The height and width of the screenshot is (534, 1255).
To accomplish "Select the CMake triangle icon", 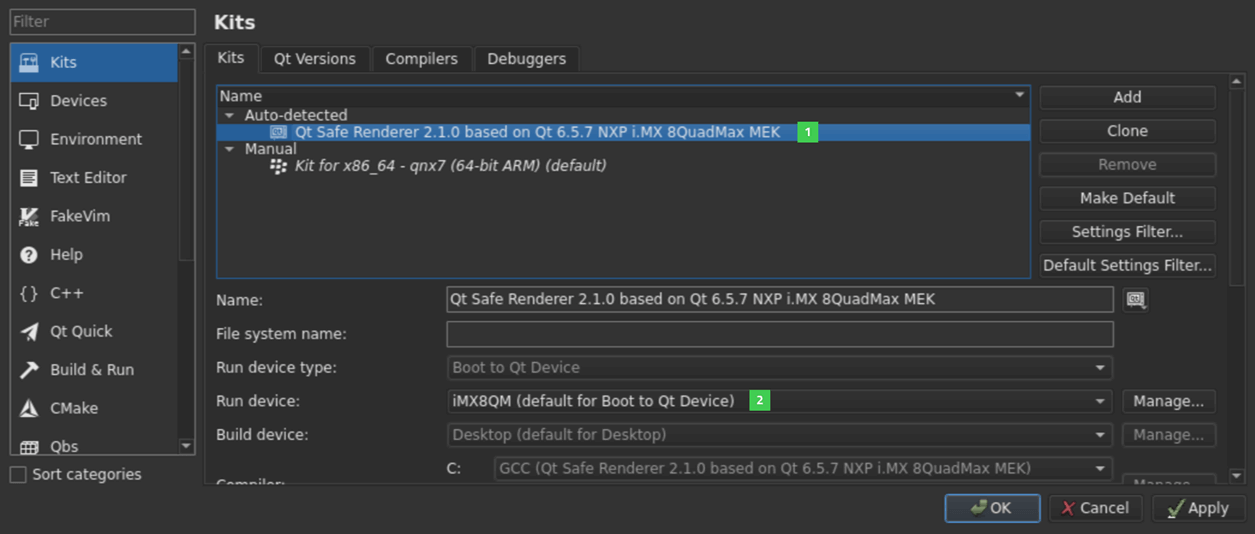I will [x=29, y=408].
